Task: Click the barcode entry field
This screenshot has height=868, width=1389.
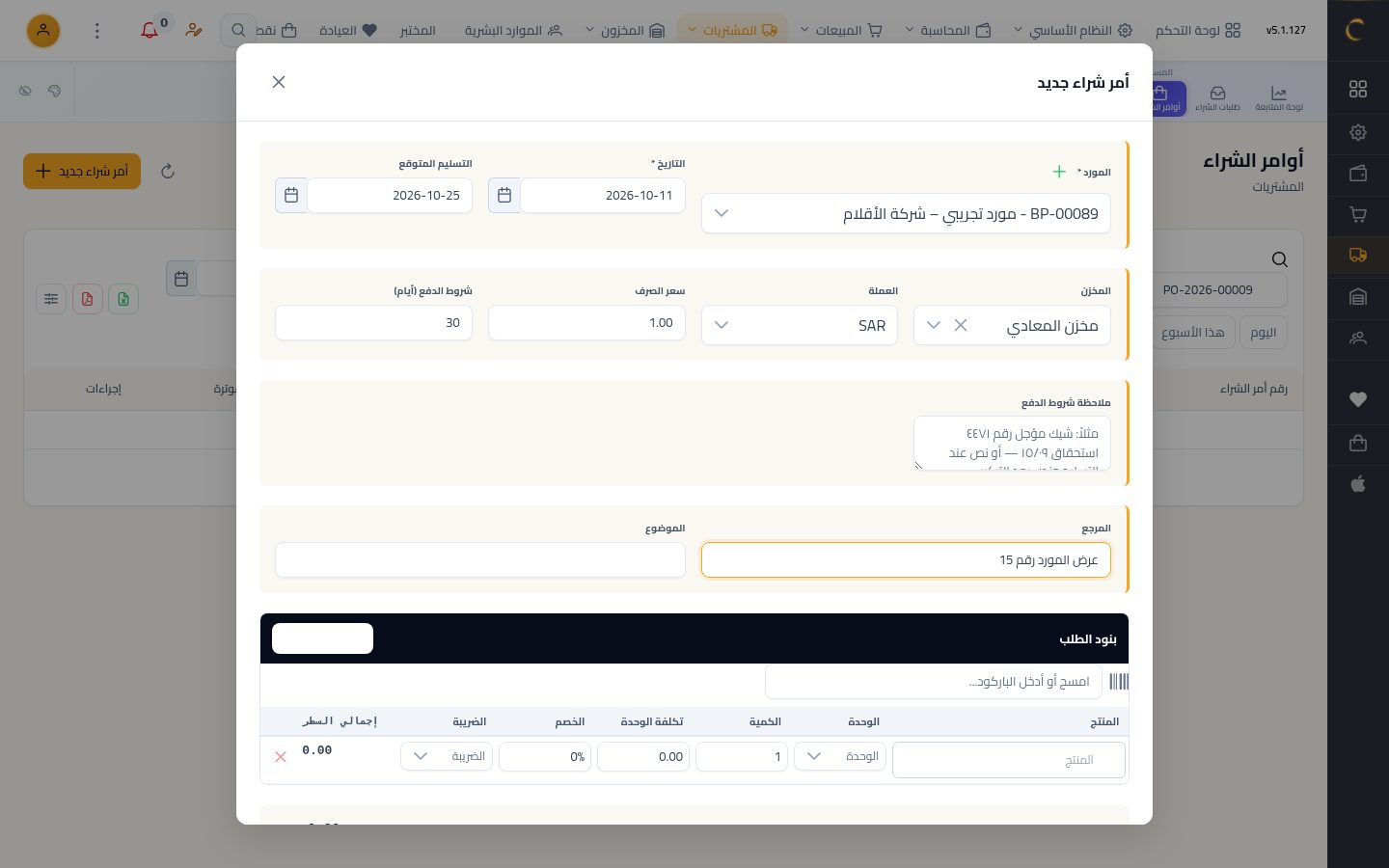Action: pyautogui.click(x=934, y=682)
